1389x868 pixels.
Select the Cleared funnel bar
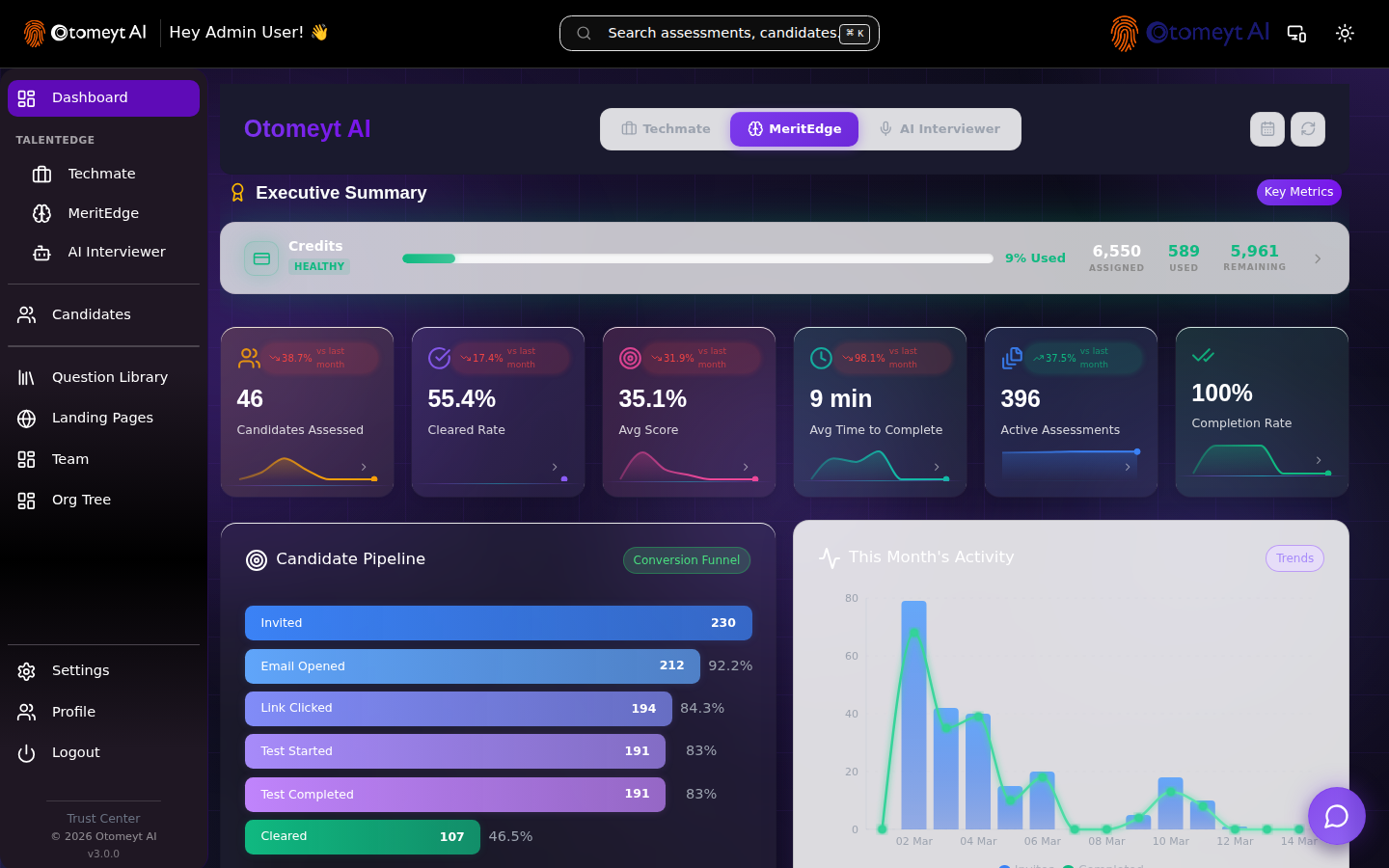(363, 837)
